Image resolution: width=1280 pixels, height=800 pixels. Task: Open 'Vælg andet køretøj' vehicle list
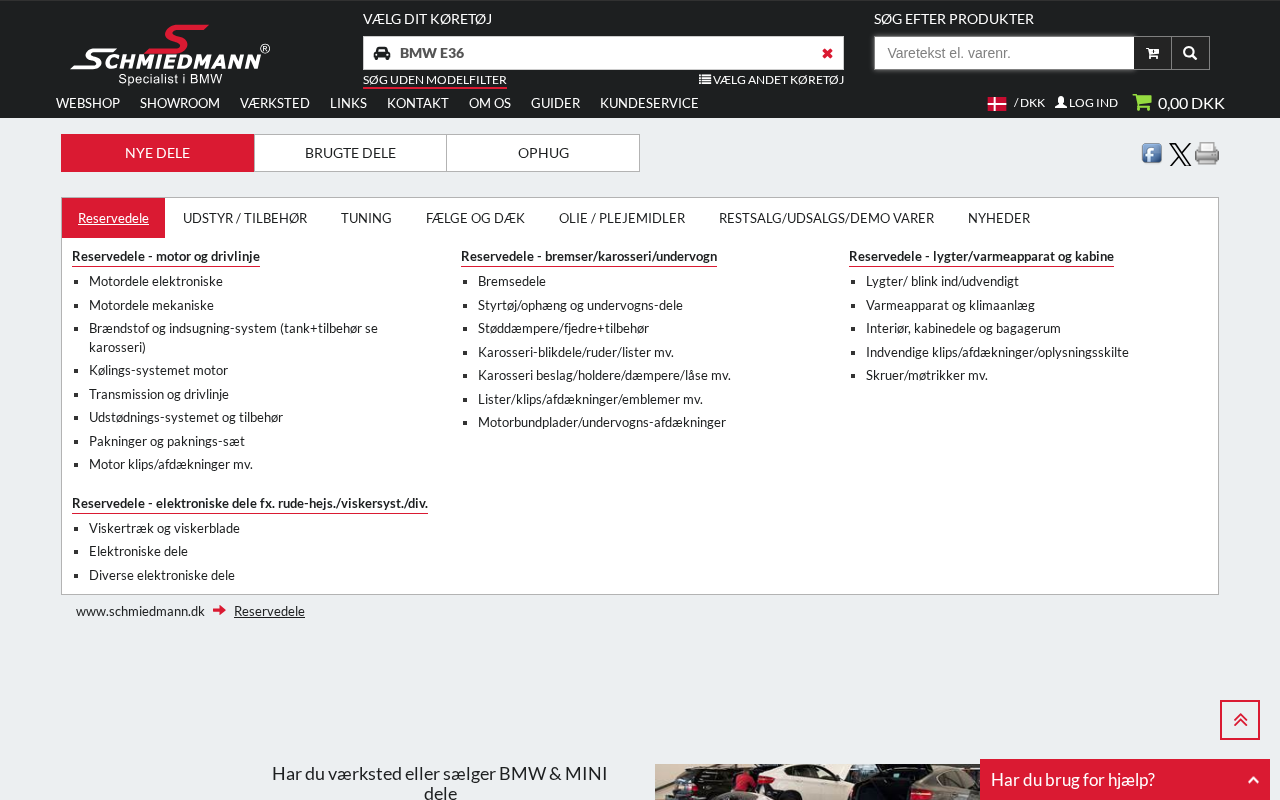771,80
